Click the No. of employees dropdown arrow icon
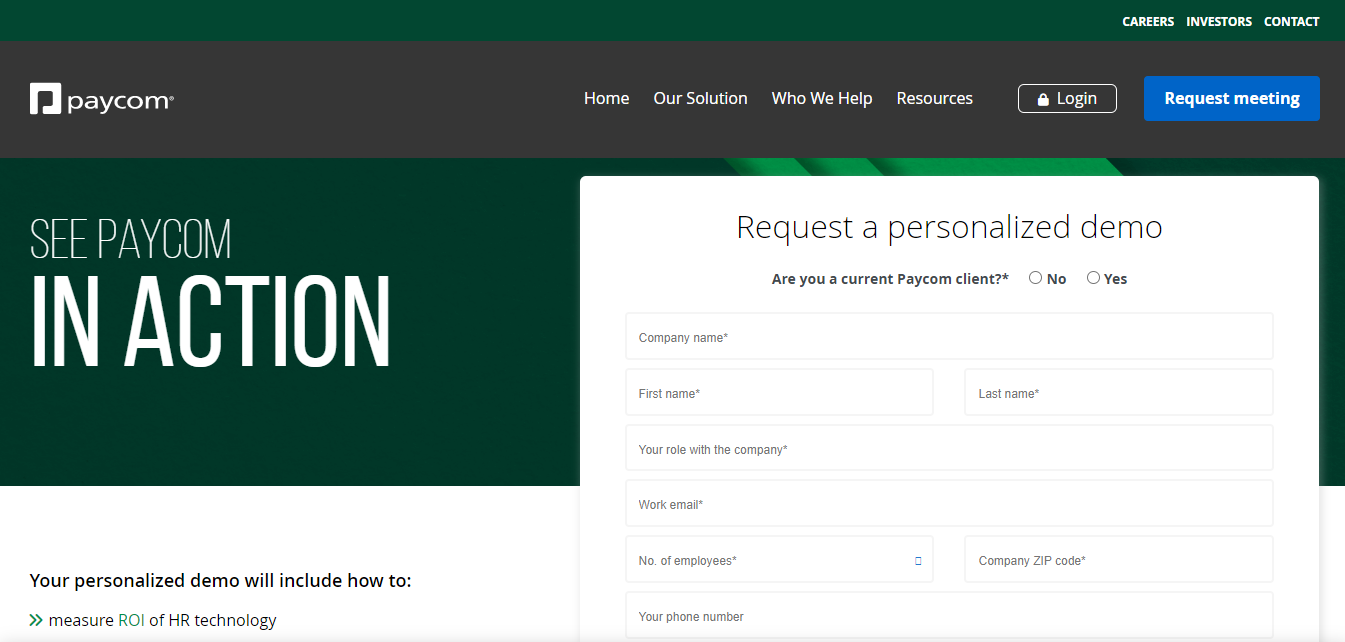 918,561
